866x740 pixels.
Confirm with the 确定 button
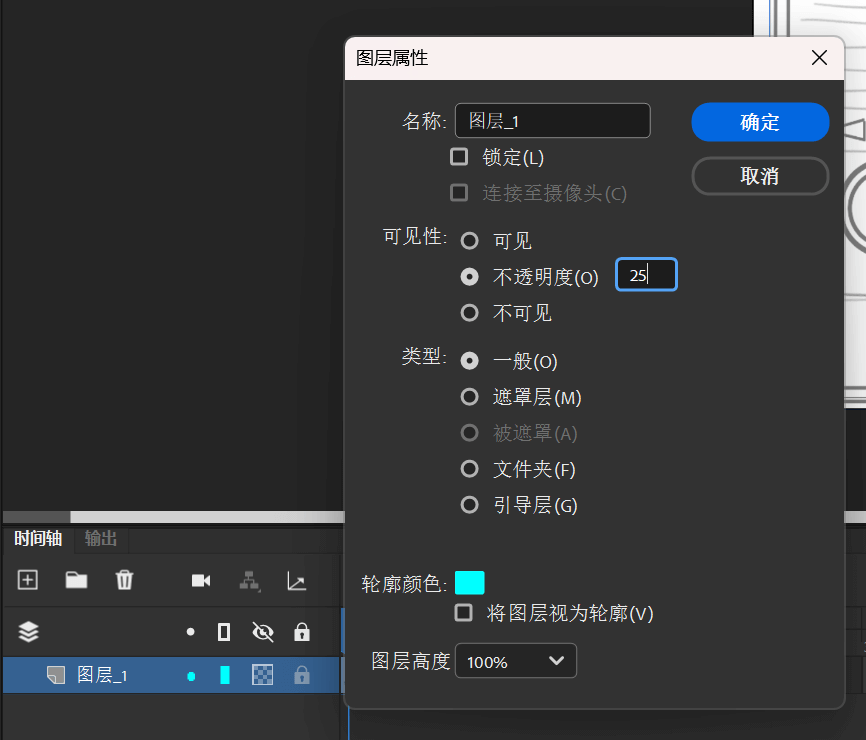pos(760,122)
